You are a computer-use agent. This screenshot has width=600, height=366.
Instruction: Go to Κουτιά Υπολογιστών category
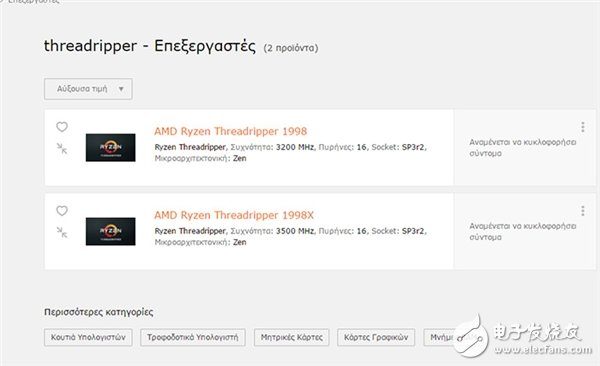[88, 337]
